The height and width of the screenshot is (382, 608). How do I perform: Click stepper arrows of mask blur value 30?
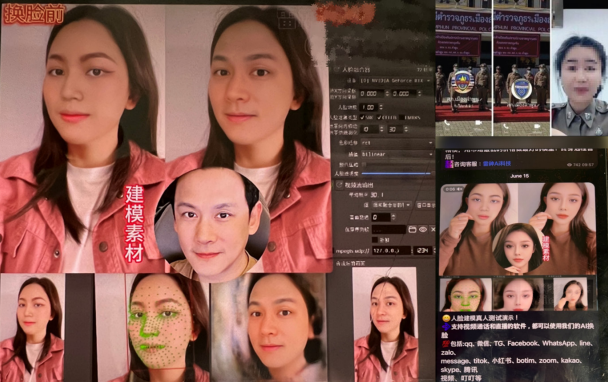click(406, 129)
